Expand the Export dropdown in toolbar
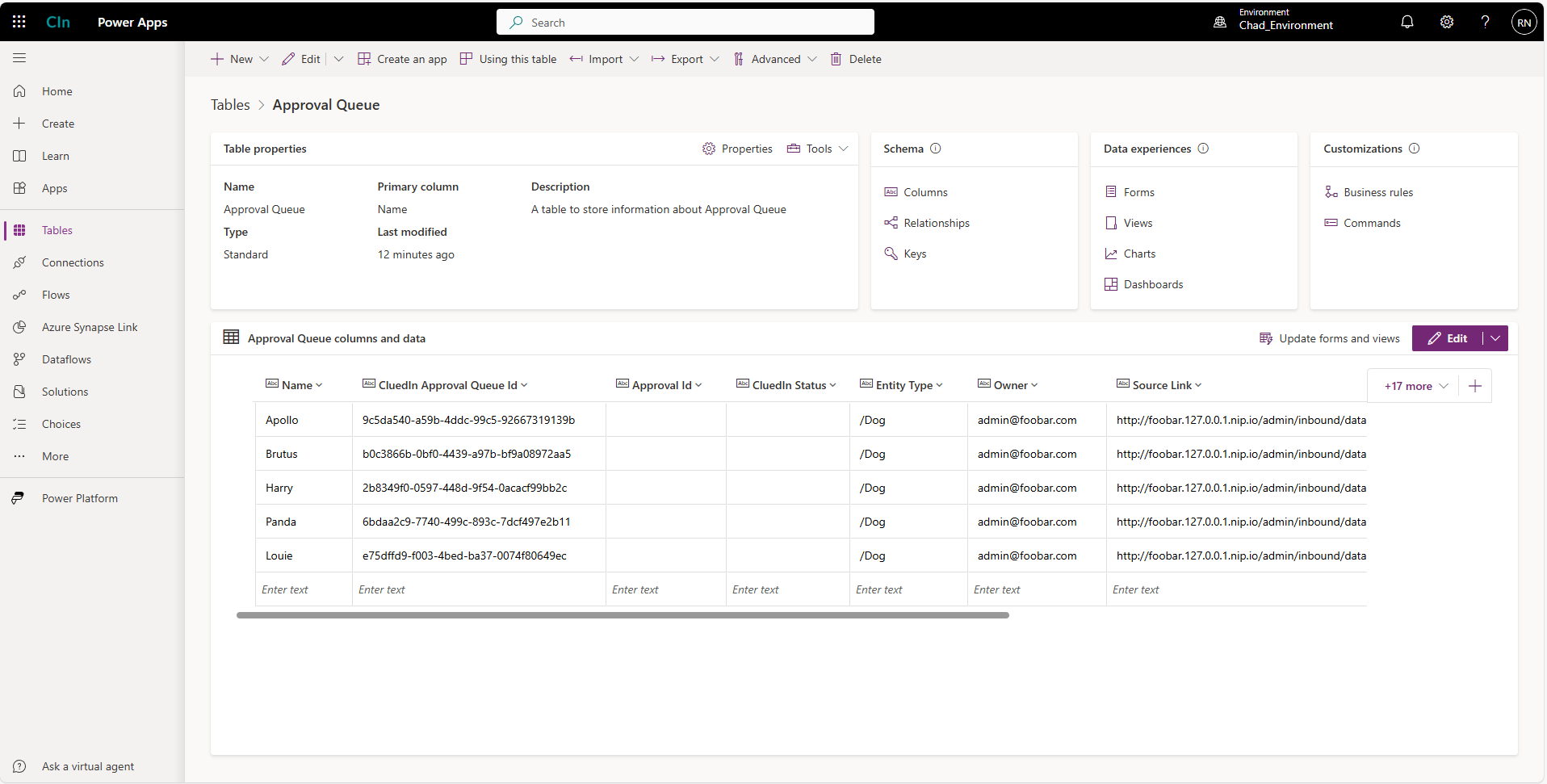The width and height of the screenshot is (1547, 784). click(715, 59)
